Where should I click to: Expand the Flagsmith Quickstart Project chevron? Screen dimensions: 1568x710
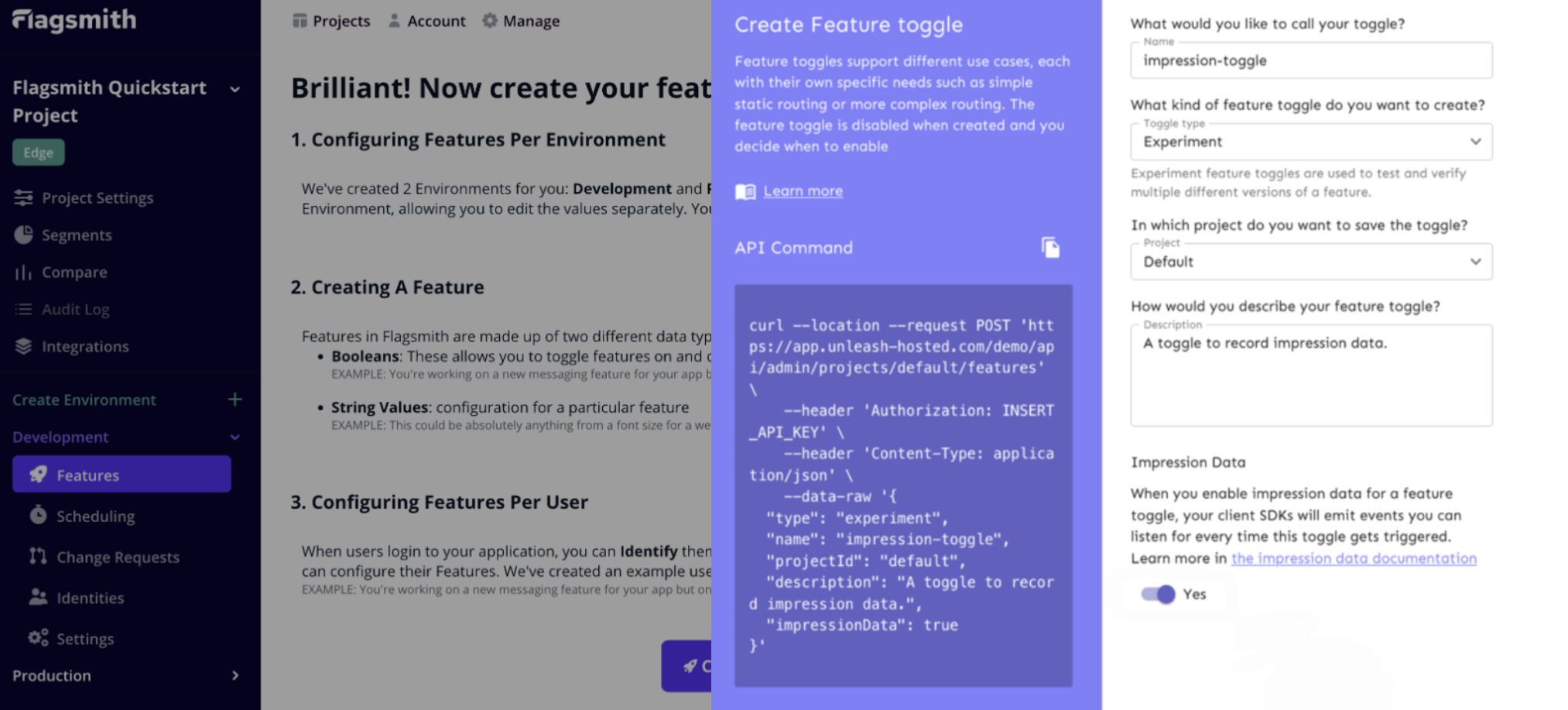click(x=235, y=90)
